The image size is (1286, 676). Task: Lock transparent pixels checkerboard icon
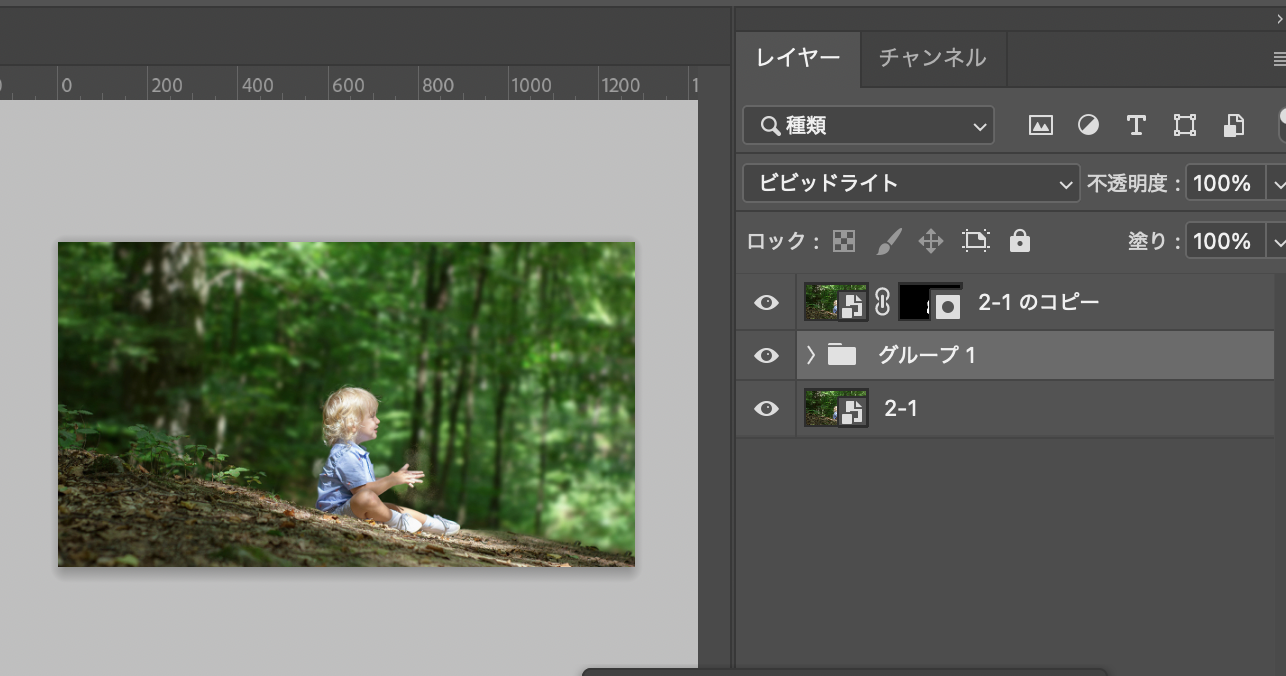pos(845,241)
